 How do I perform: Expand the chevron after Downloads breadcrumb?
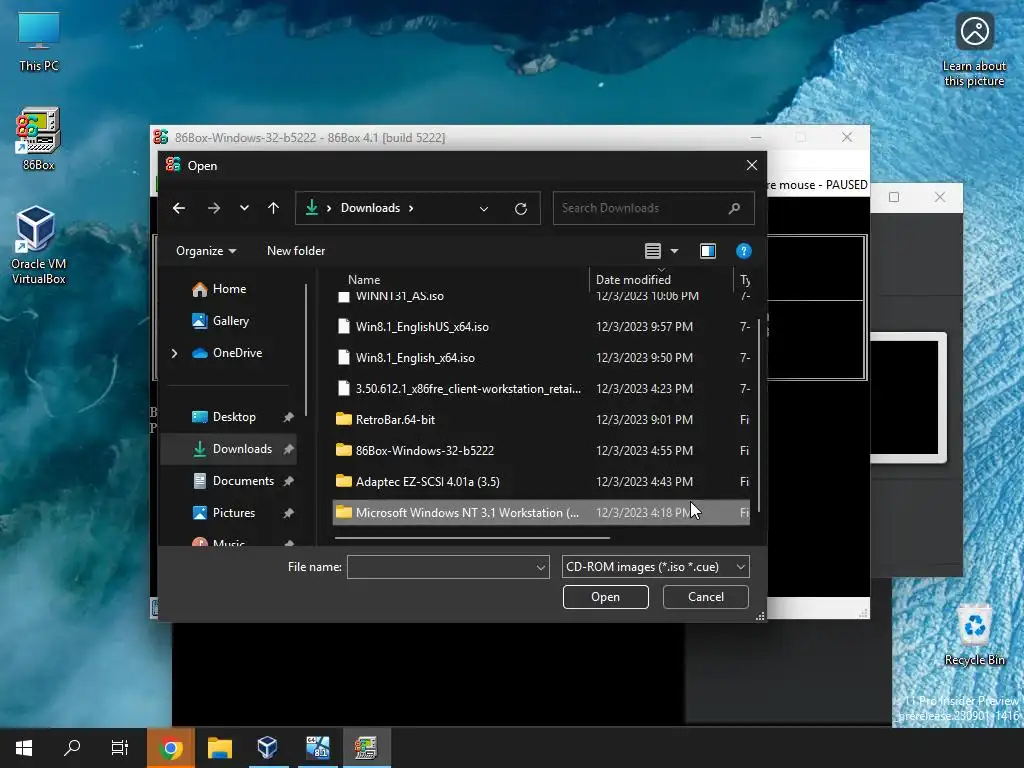pos(411,208)
